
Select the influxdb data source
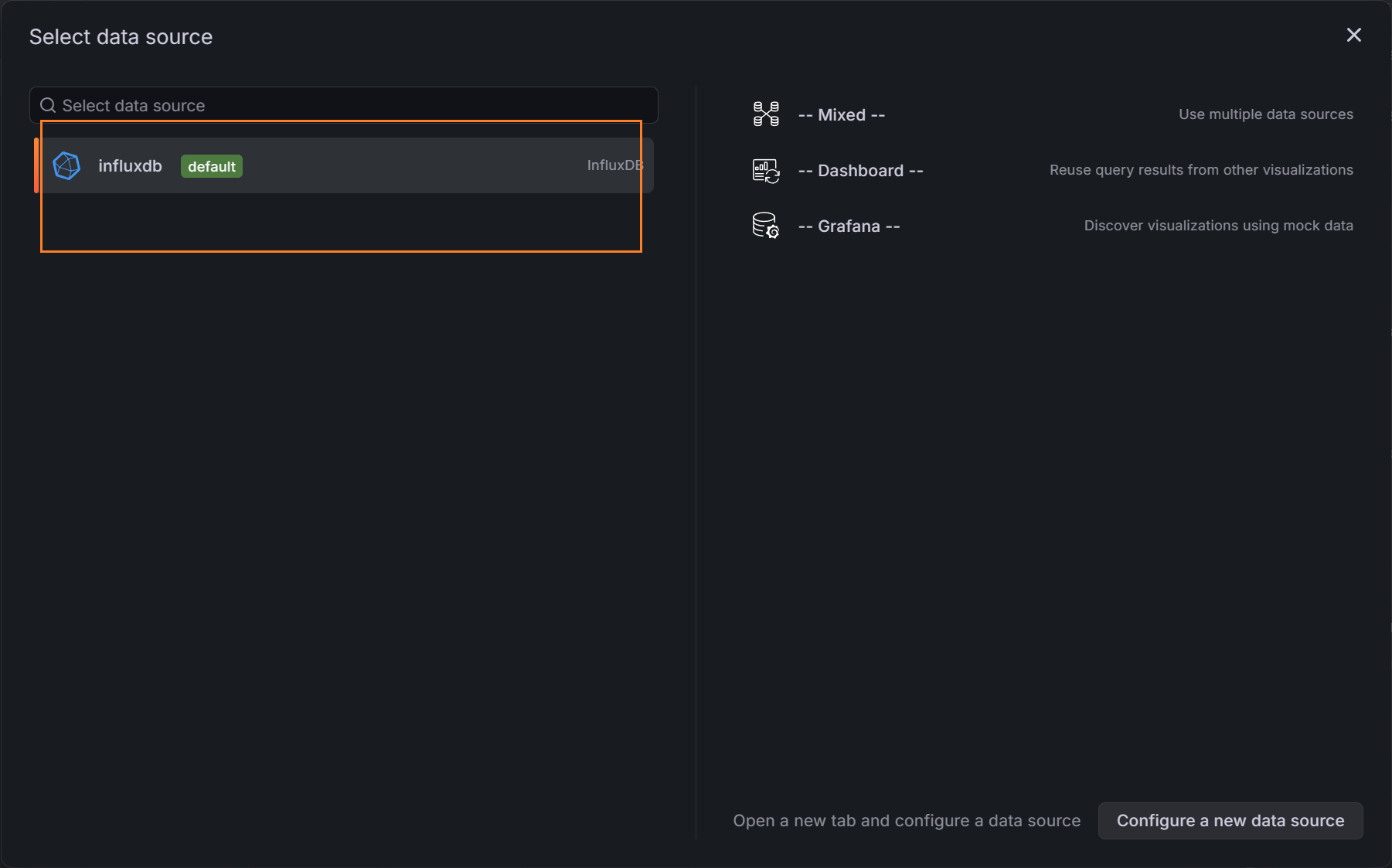[345, 165]
